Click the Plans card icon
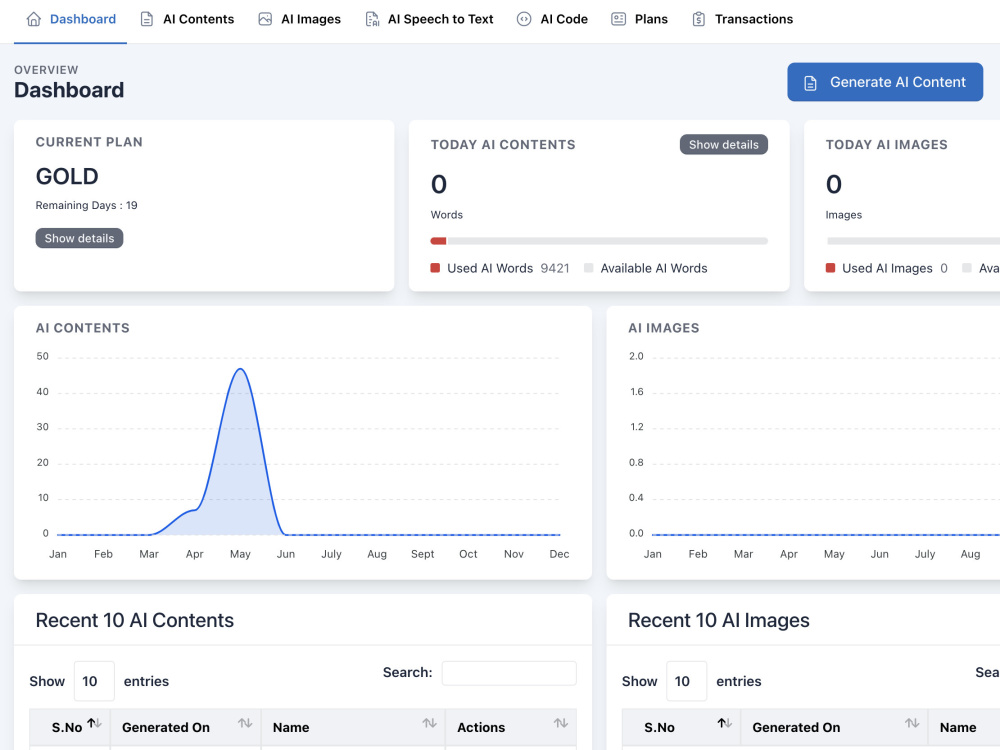This screenshot has height=750, width=1000. [618, 19]
